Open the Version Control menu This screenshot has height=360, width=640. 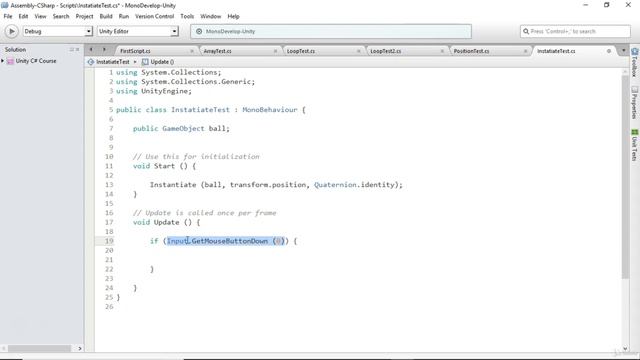click(154, 16)
